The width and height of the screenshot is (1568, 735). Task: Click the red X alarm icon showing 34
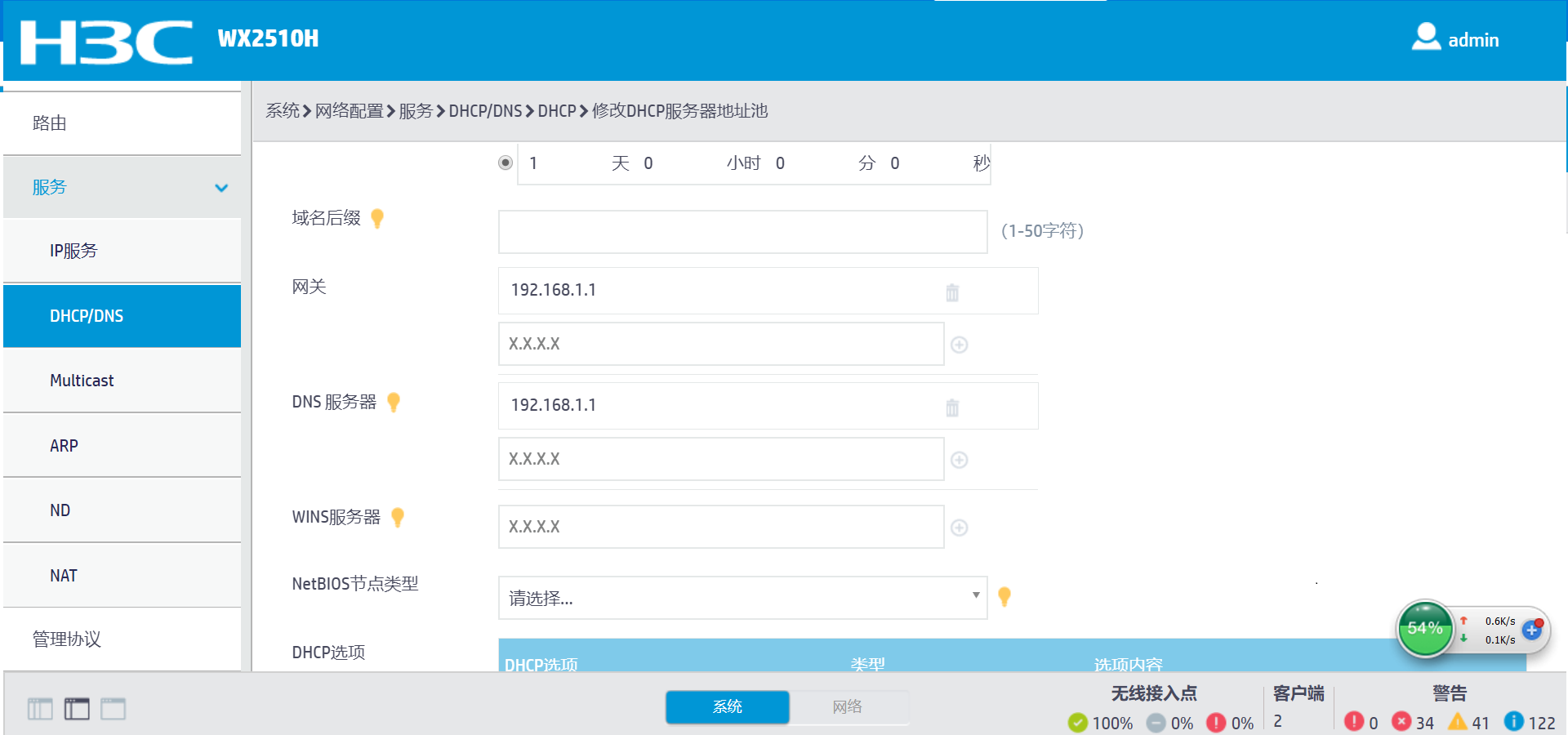pyautogui.click(x=1401, y=721)
